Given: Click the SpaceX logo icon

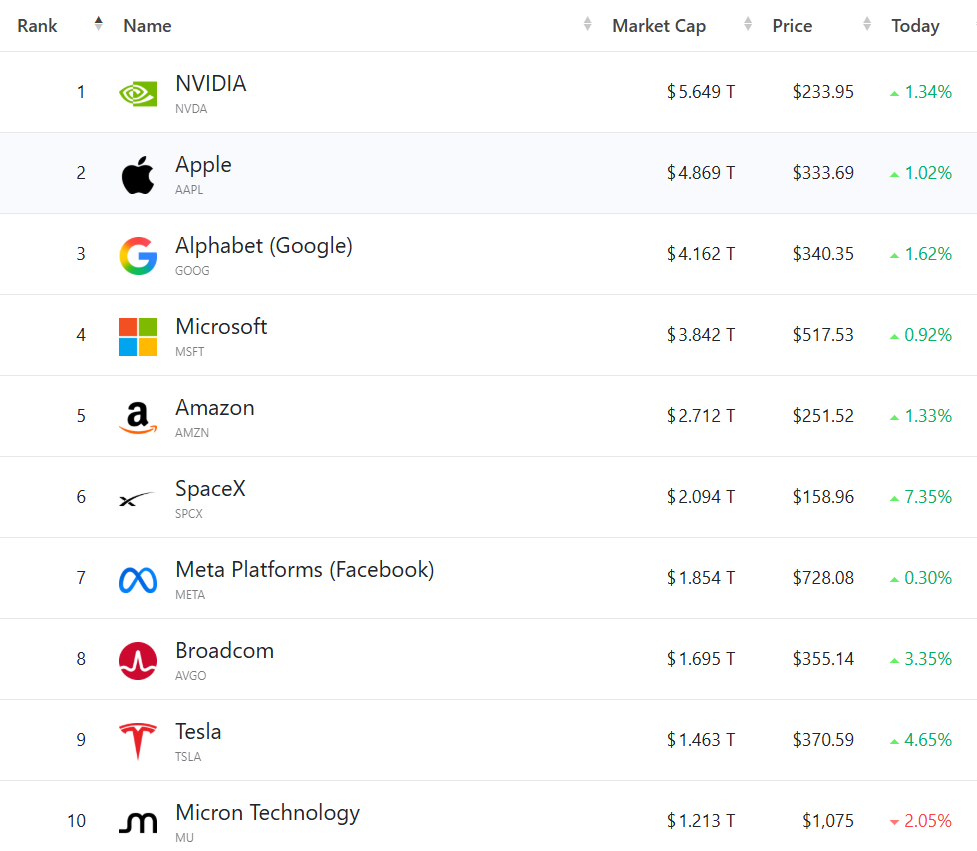Looking at the screenshot, I should pos(136,499).
